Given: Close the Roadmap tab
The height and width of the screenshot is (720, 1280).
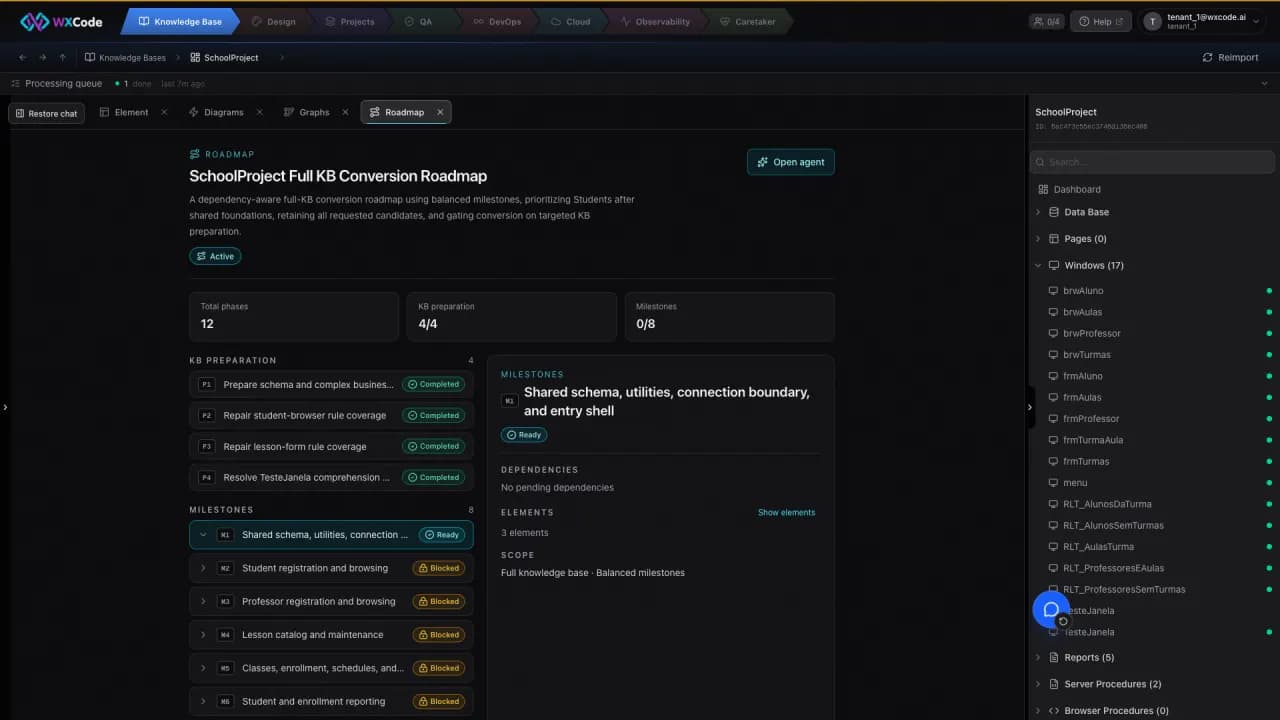Looking at the screenshot, I should tap(440, 112).
